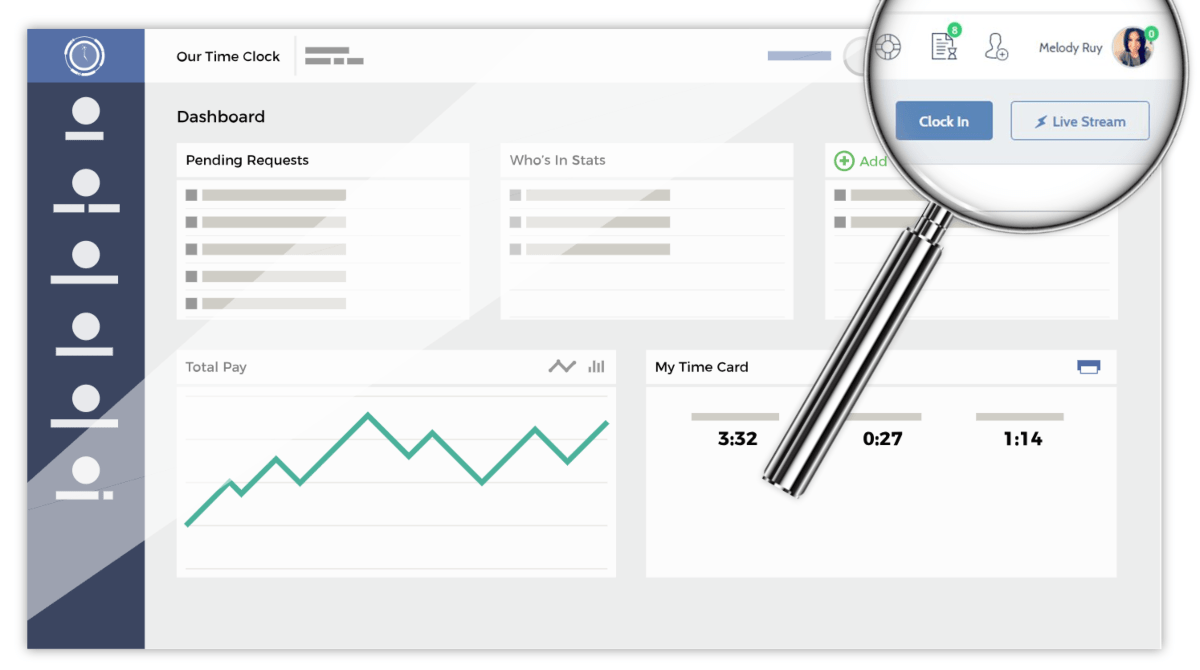
Task: Select the Who's In Stats panel header
Action: pos(647,160)
